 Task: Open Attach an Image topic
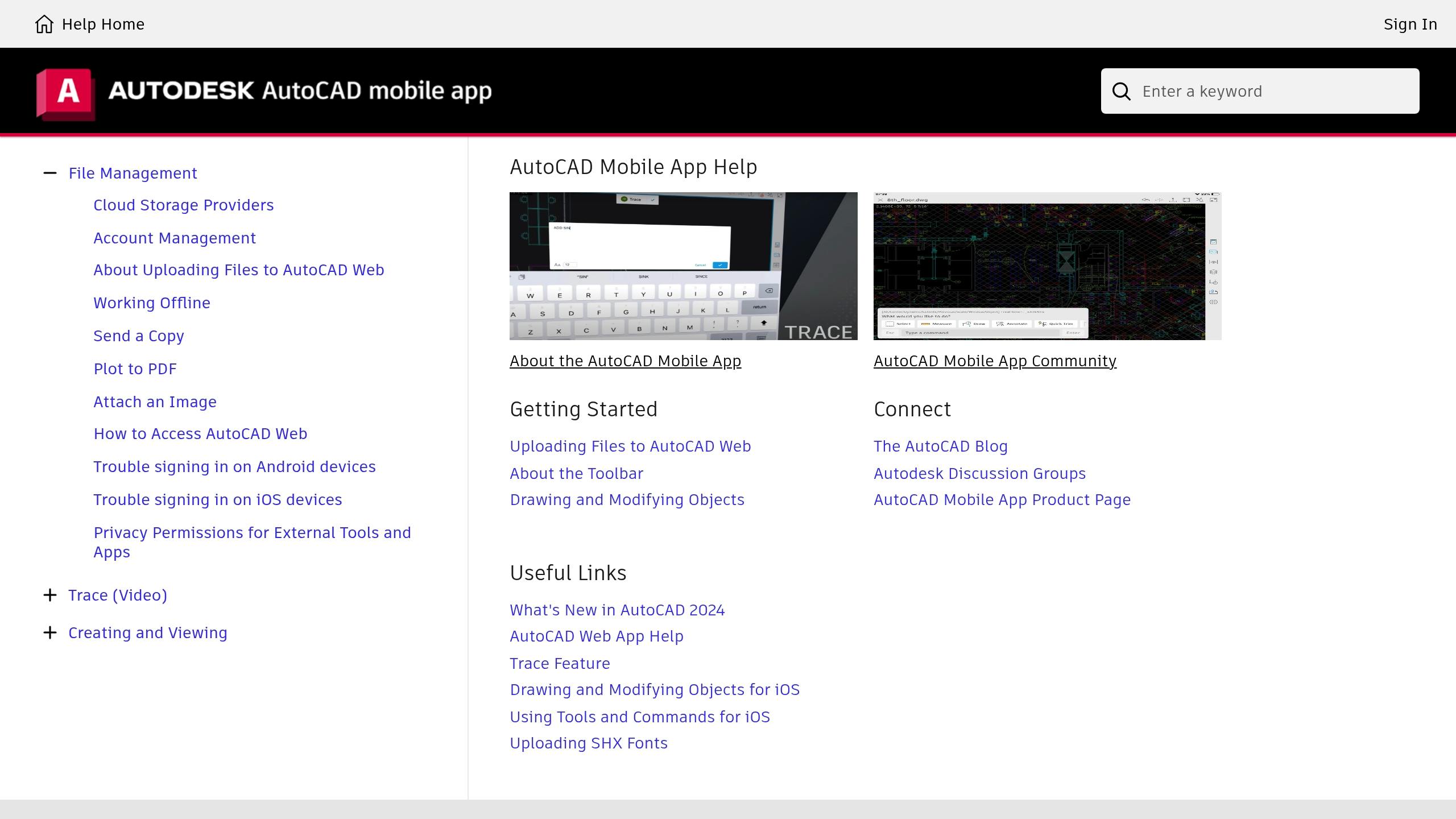(x=155, y=402)
